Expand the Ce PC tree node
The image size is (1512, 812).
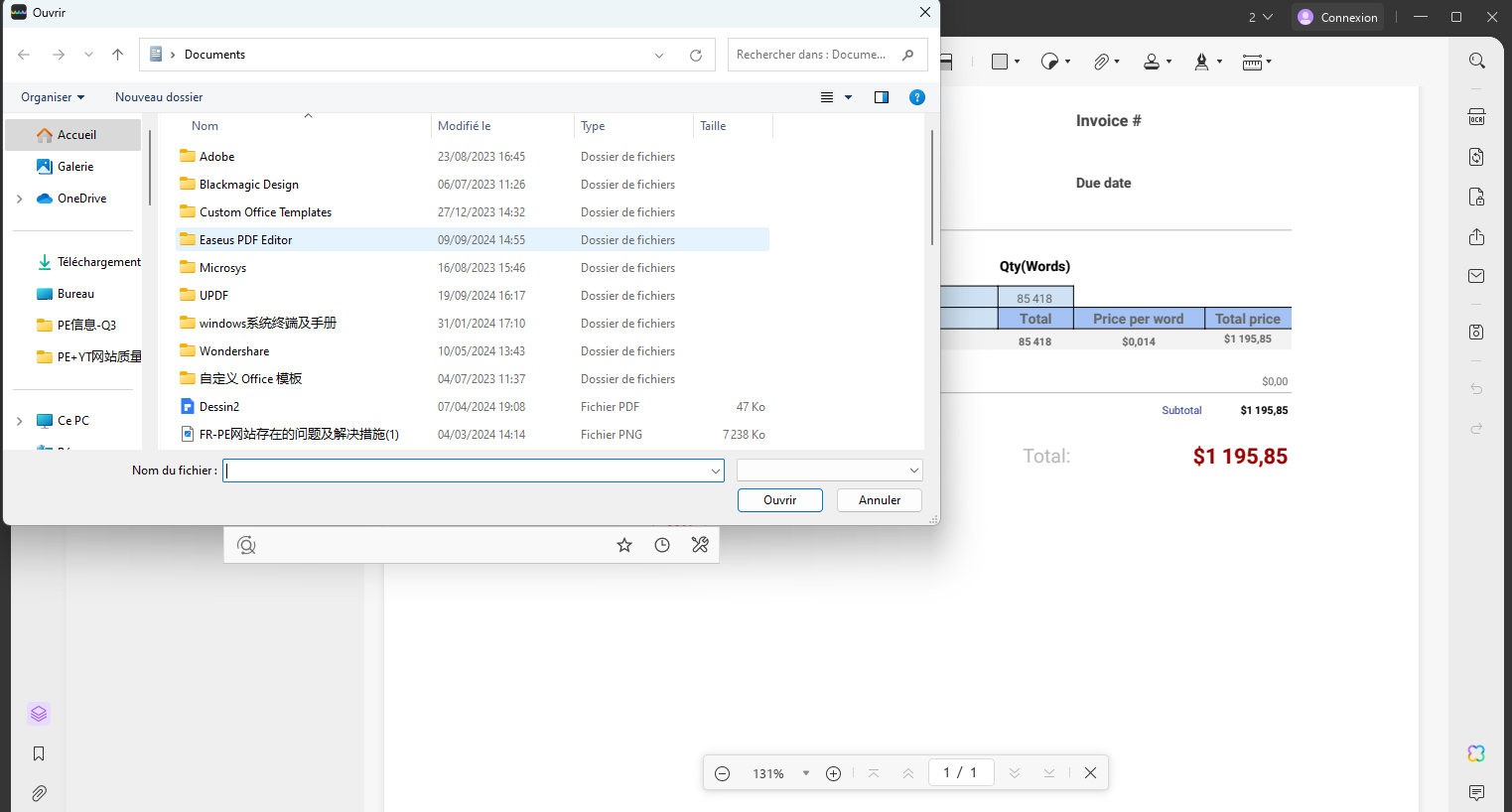(x=20, y=421)
